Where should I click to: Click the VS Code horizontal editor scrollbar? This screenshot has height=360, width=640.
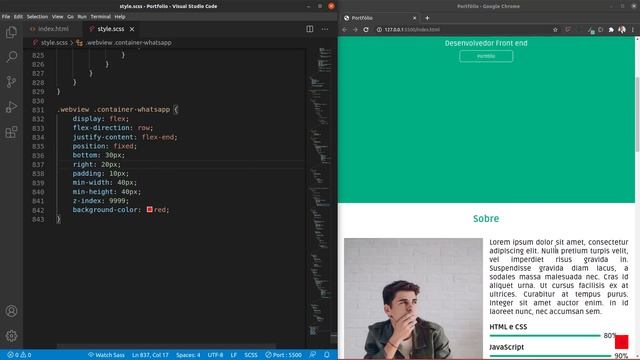pyautogui.click(x=166, y=347)
